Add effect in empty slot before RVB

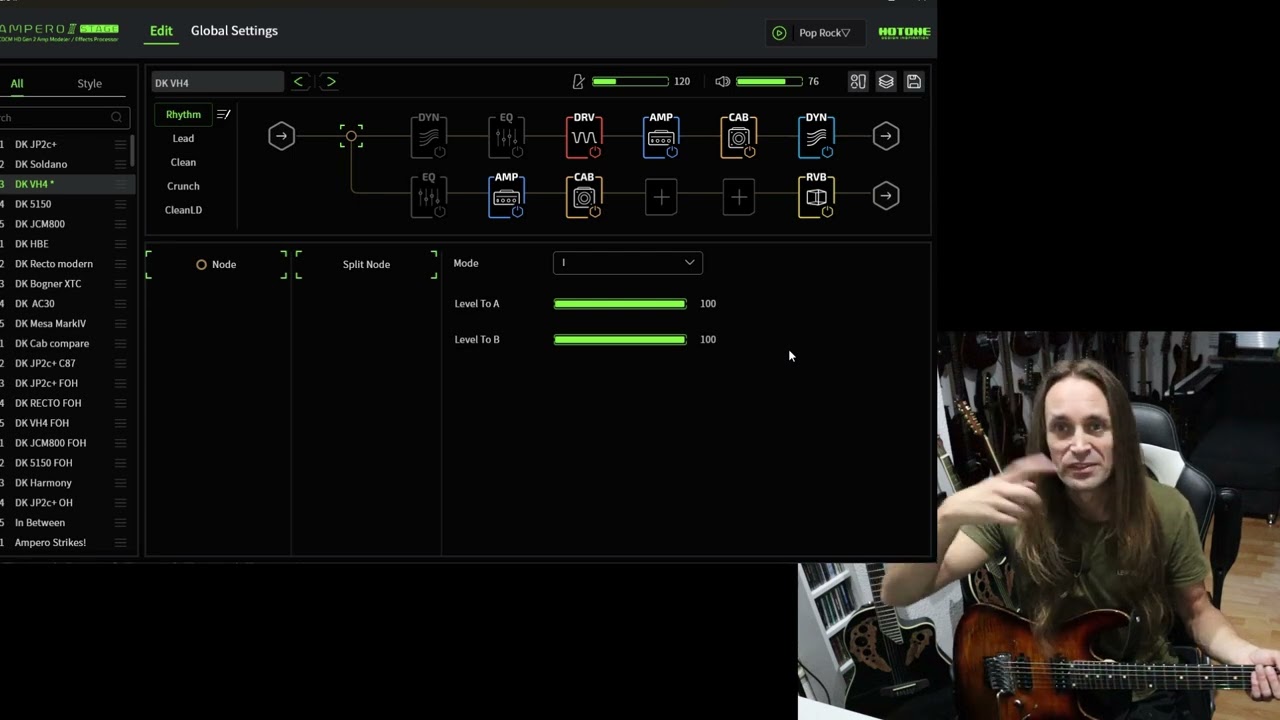click(739, 197)
